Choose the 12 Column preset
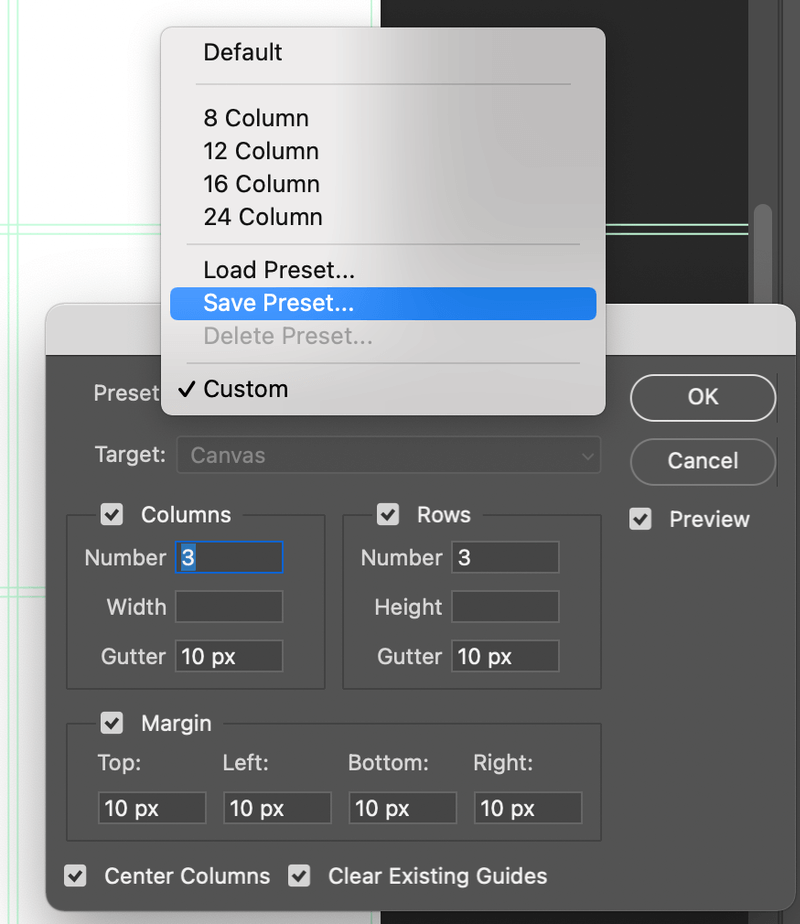Image resolution: width=800 pixels, height=924 pixels. (261, 151)
